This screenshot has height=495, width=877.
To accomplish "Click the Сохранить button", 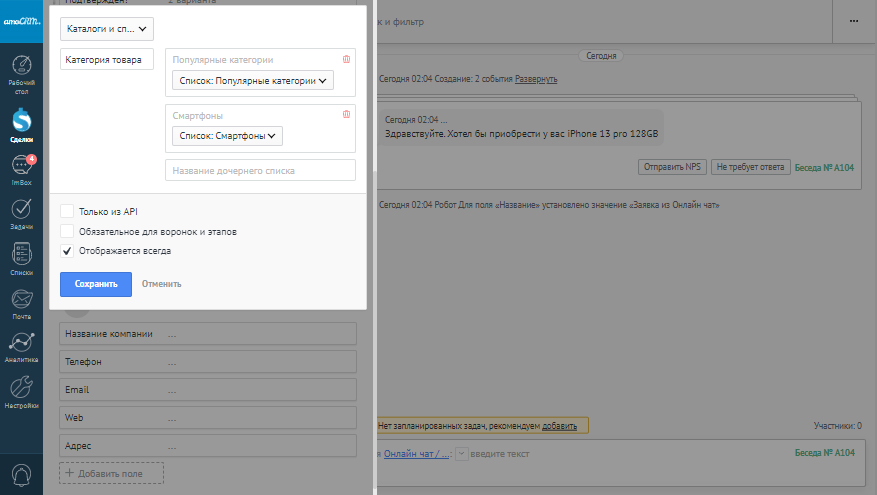I will point(96,284).
